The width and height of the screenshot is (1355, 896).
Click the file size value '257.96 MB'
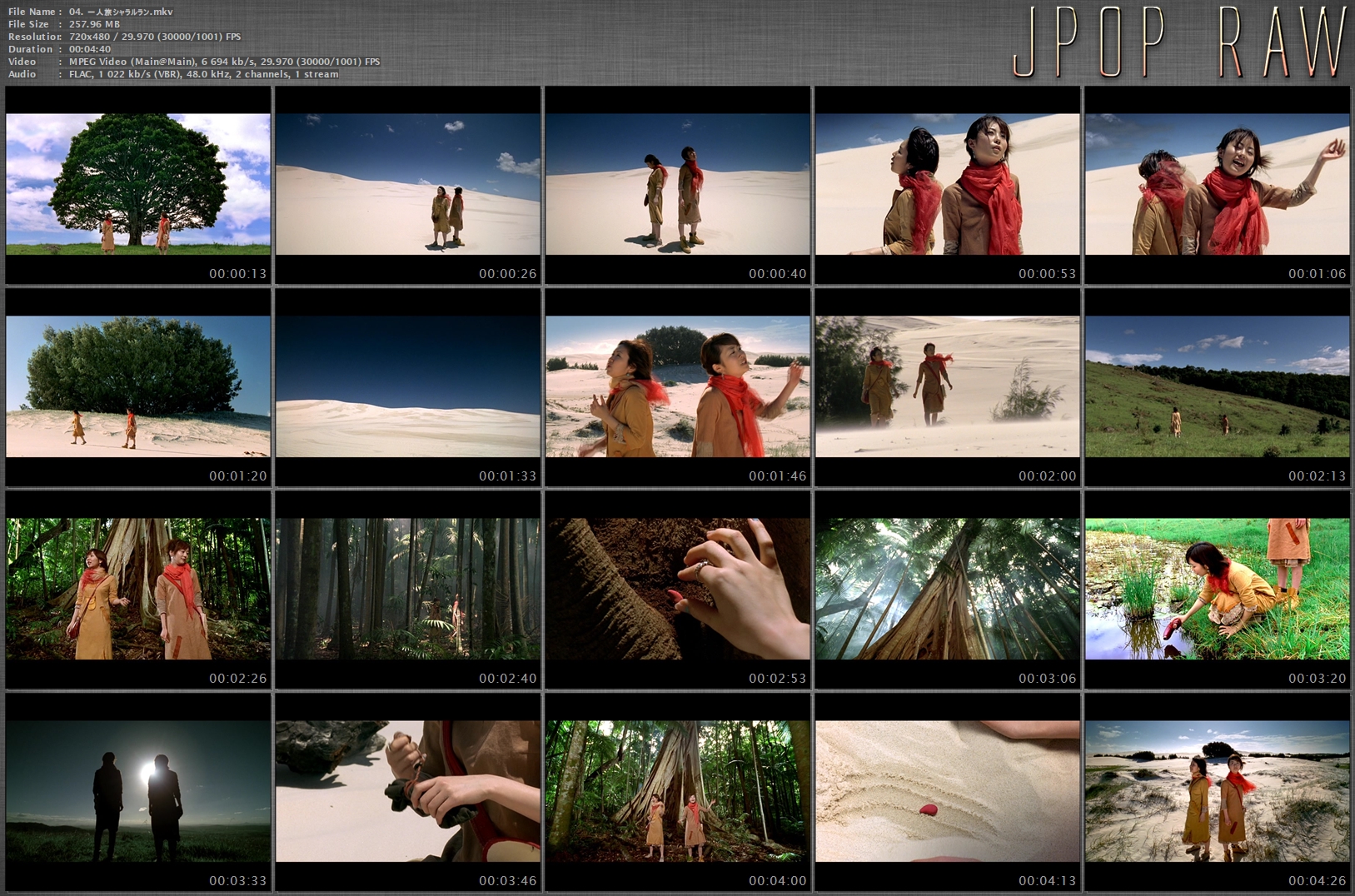click(x=95, y=24)
